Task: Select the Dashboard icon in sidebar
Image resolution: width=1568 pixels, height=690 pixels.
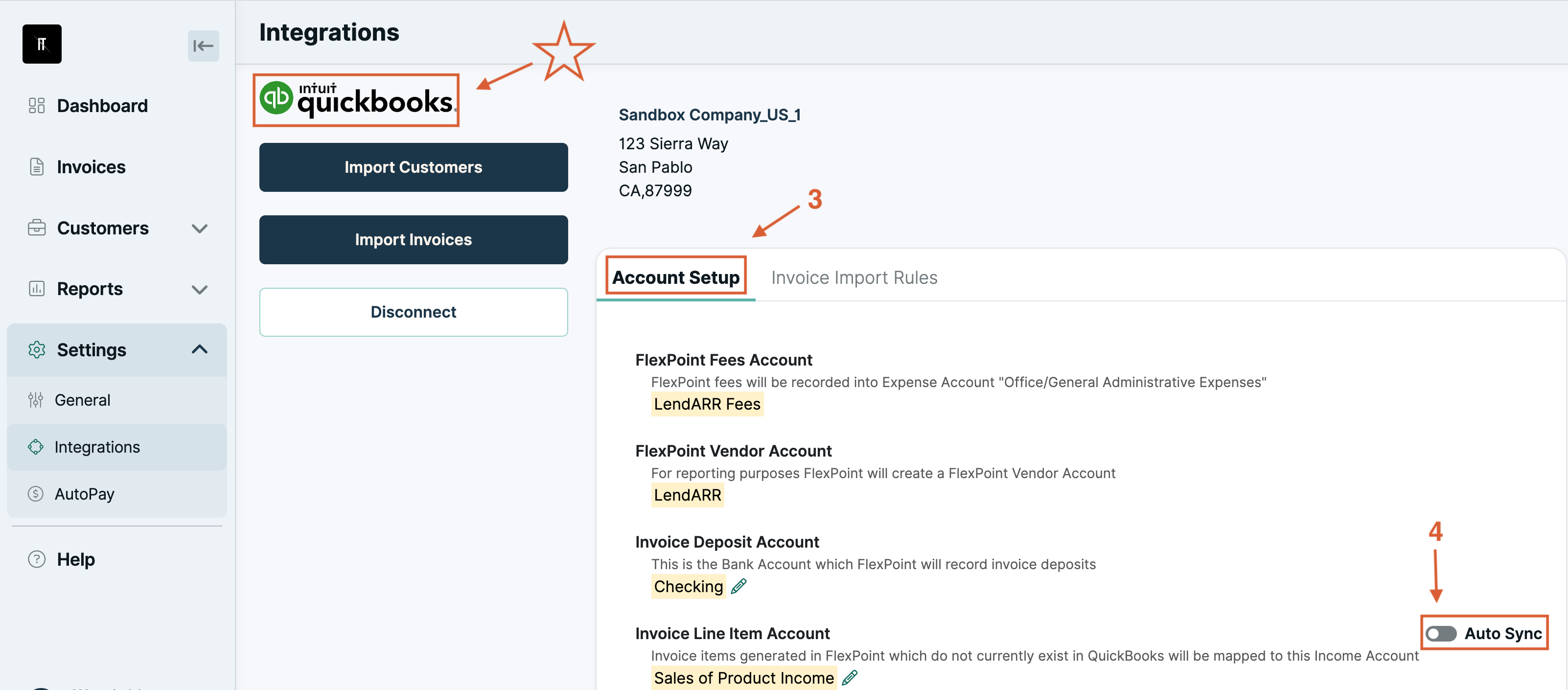Action: 36,105
